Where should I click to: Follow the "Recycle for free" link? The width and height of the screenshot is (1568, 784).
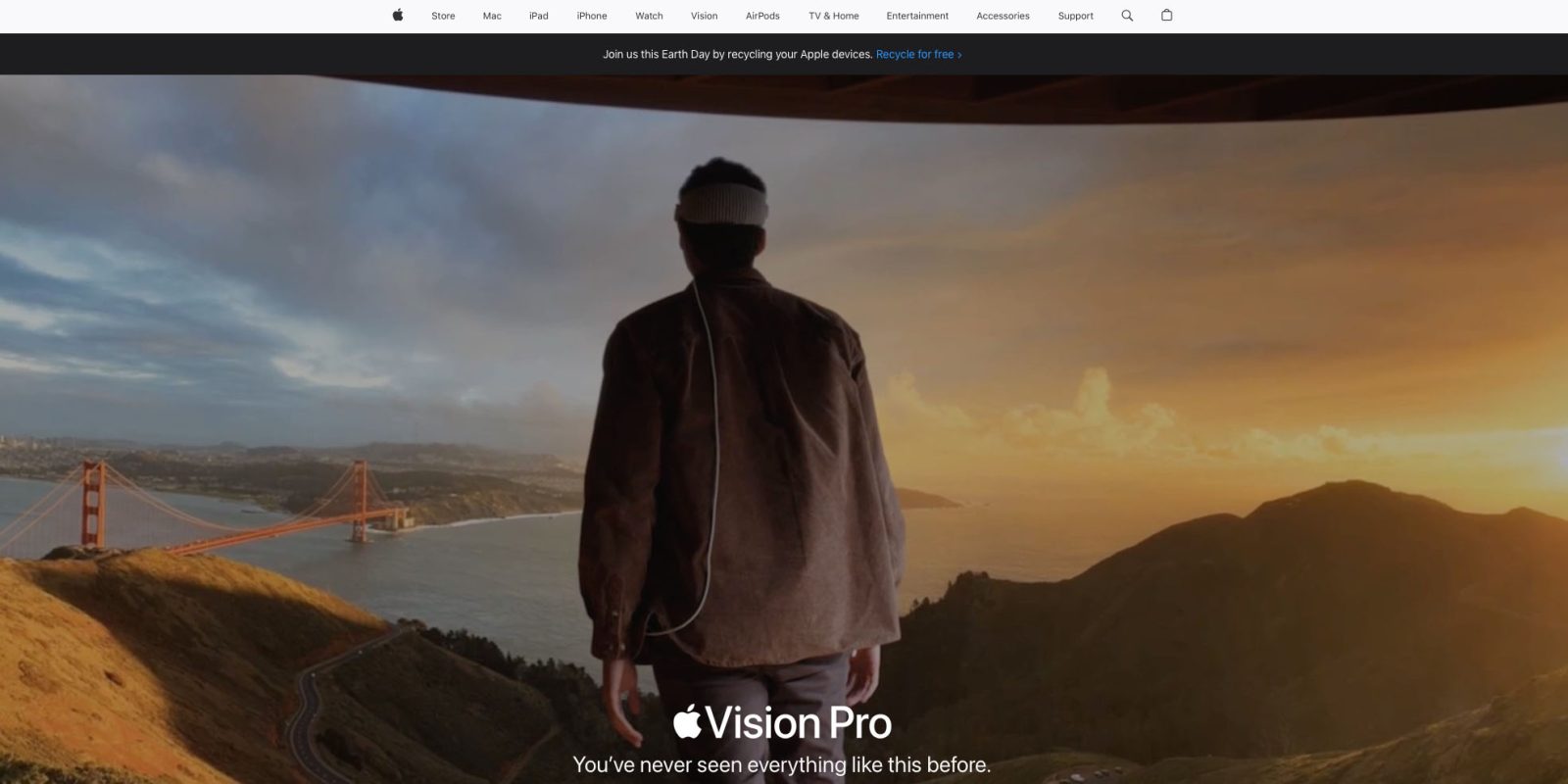[918, 55]
